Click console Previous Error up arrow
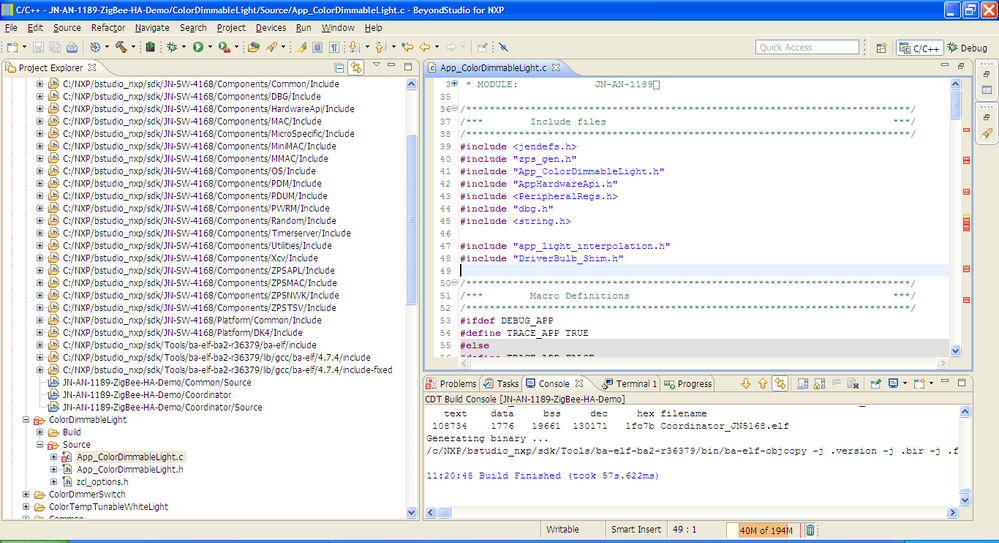The image size is (999, 543). tap(762, 384)
